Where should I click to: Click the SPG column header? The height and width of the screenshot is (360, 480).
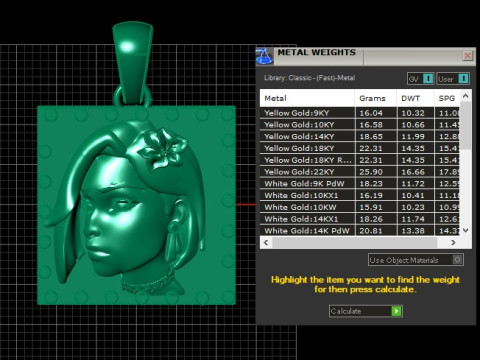coord(447,98)
